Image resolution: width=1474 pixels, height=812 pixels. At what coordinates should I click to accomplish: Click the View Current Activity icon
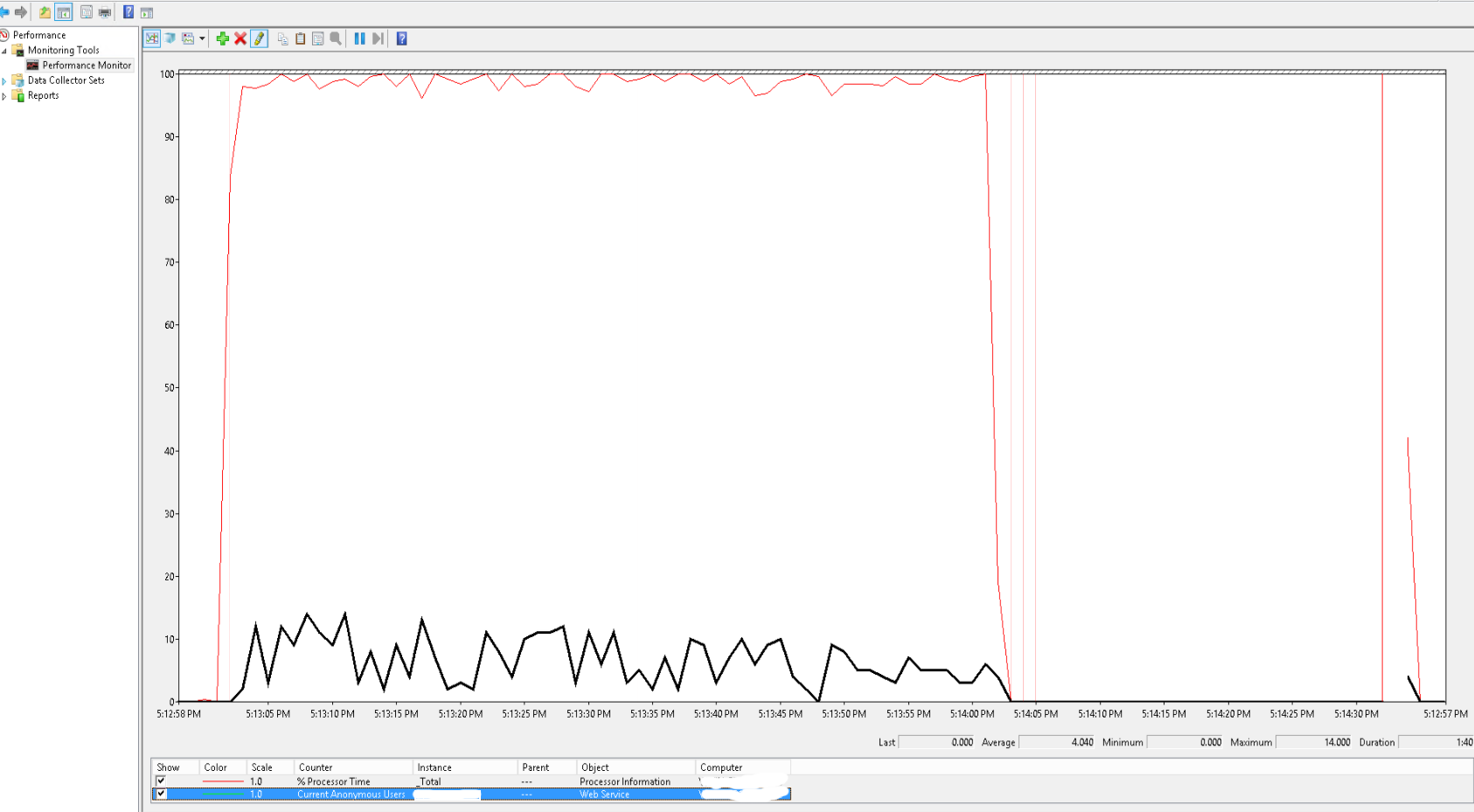click(152, 38)
